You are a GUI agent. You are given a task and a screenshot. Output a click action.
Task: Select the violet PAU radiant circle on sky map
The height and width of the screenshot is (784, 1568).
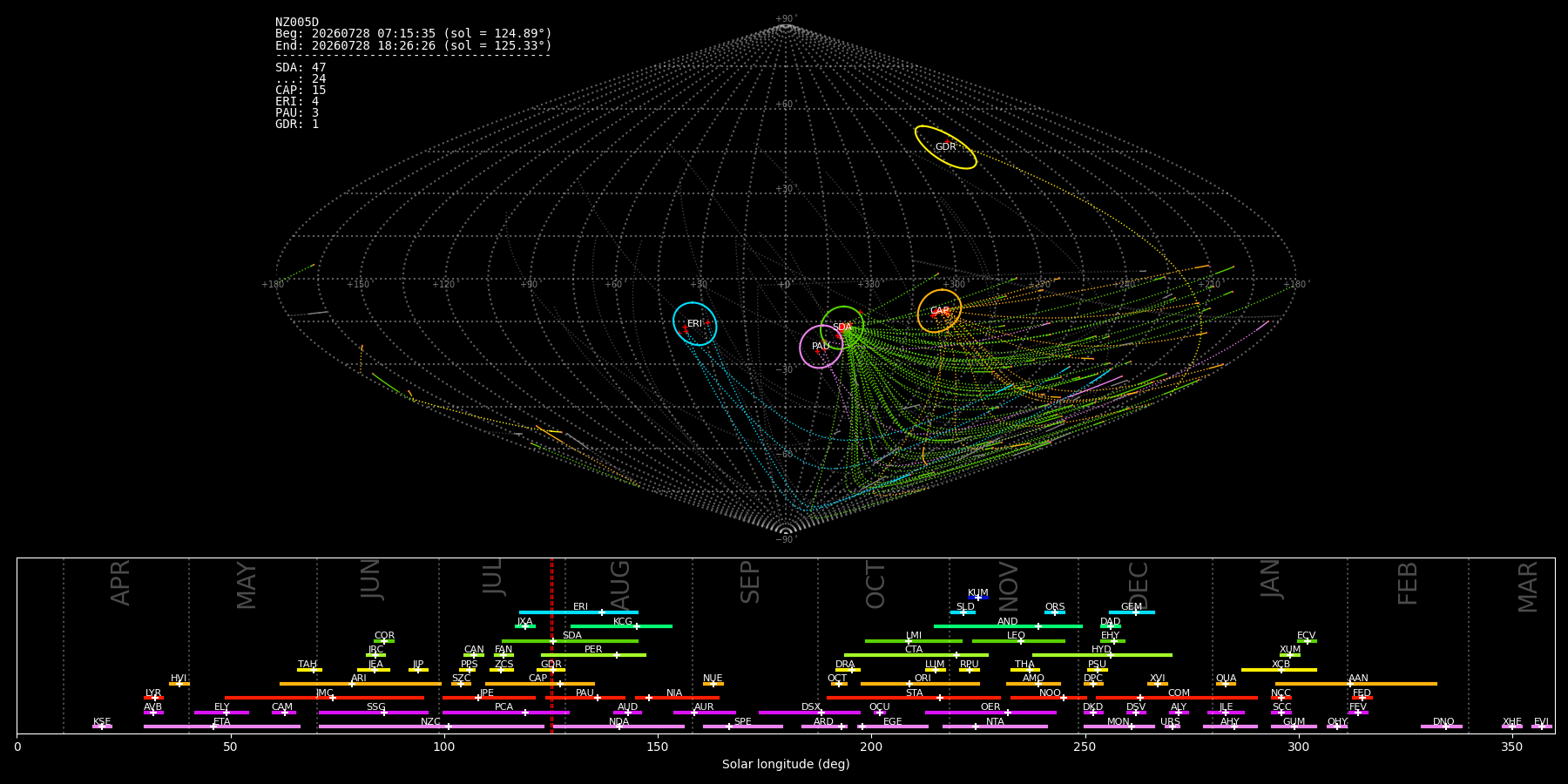(x=821, y=347)
